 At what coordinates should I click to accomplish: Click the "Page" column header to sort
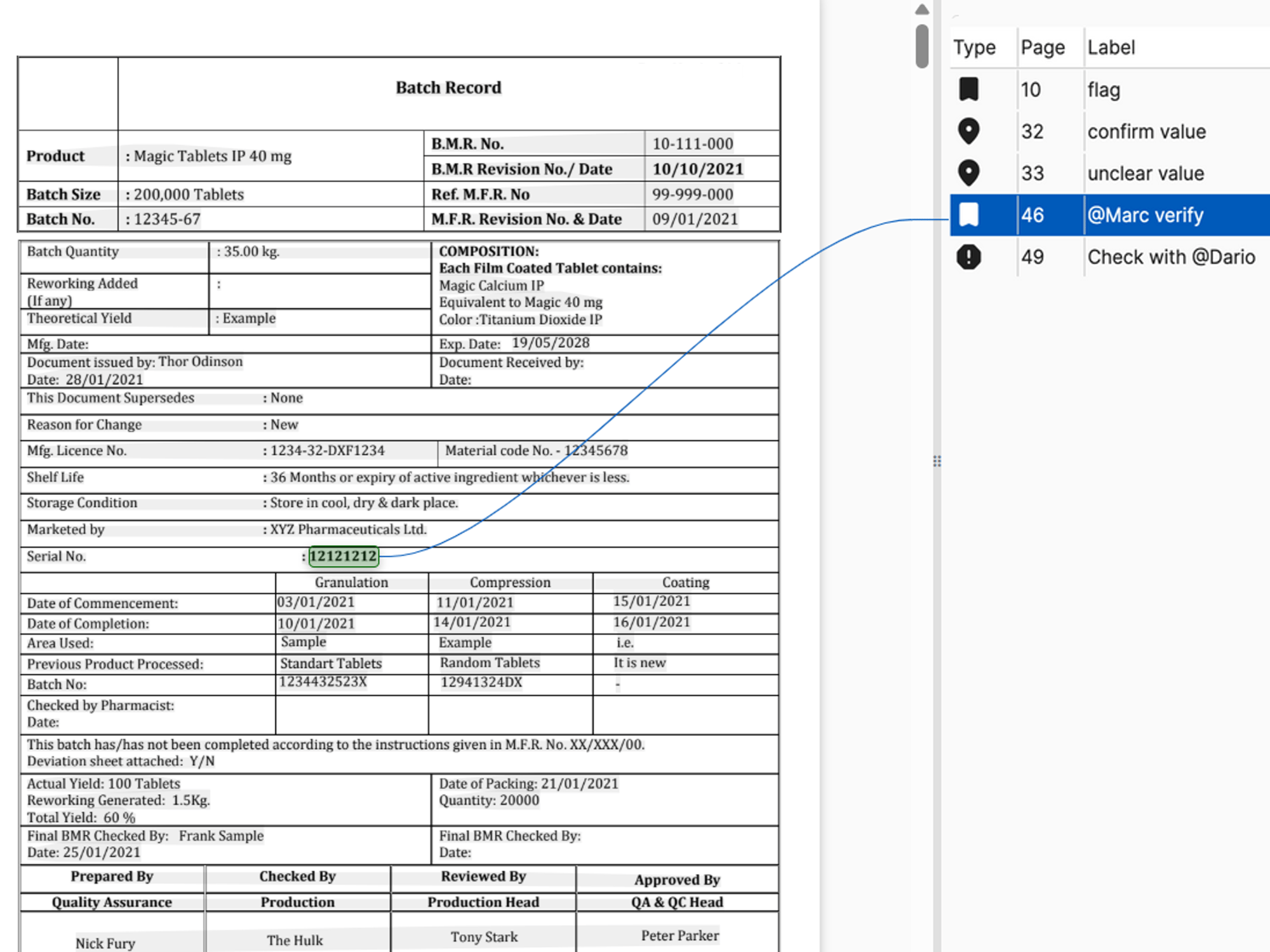click(1043, 46)
